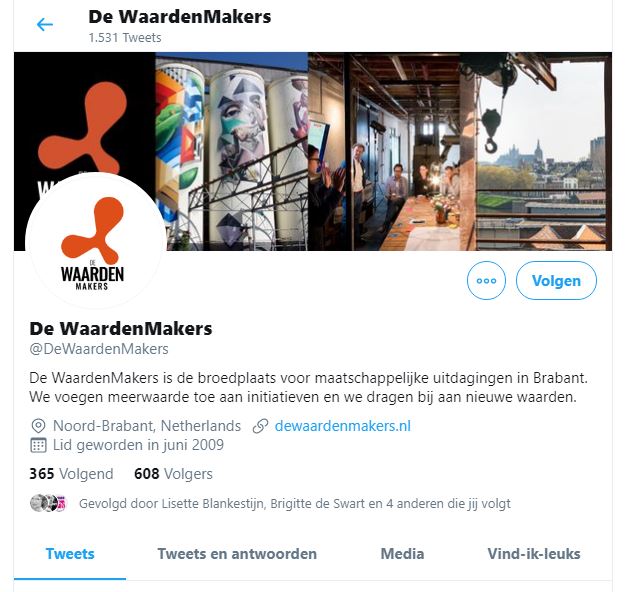The height and width of the screenshot is (592, 627).
Task: Click the meeting room header photo
Action: tap(384, 151)
